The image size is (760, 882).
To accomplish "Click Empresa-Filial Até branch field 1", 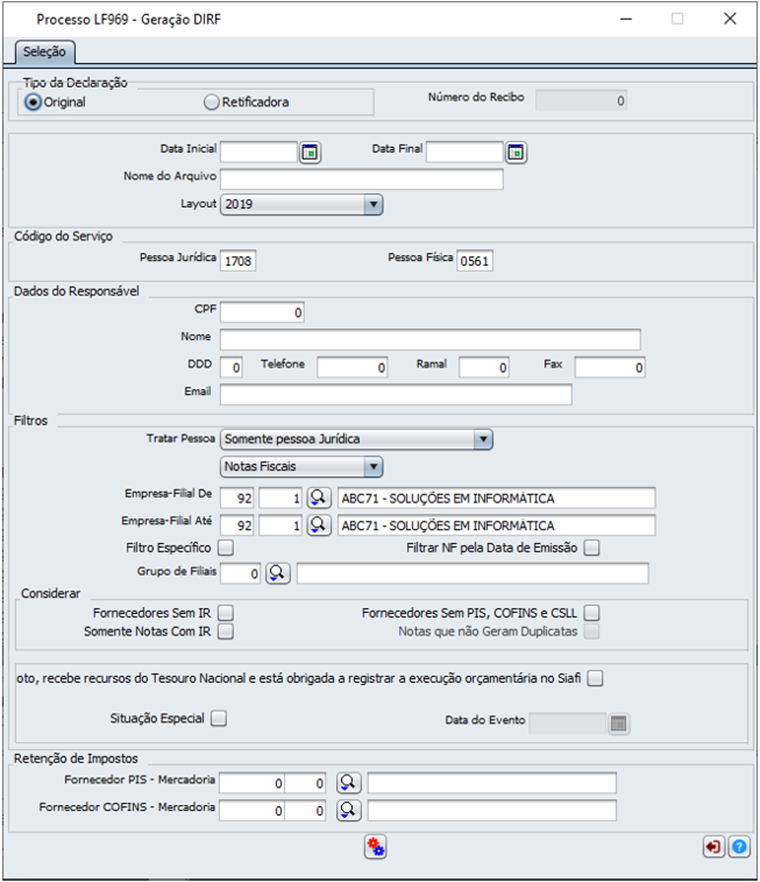I will [280, 525].
